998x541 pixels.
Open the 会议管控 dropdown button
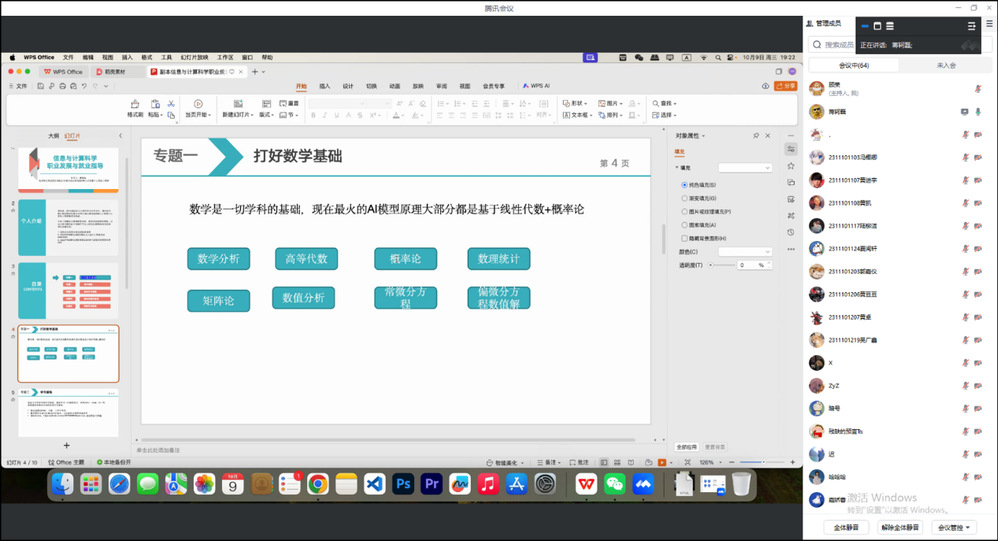[x=953, y=527]
